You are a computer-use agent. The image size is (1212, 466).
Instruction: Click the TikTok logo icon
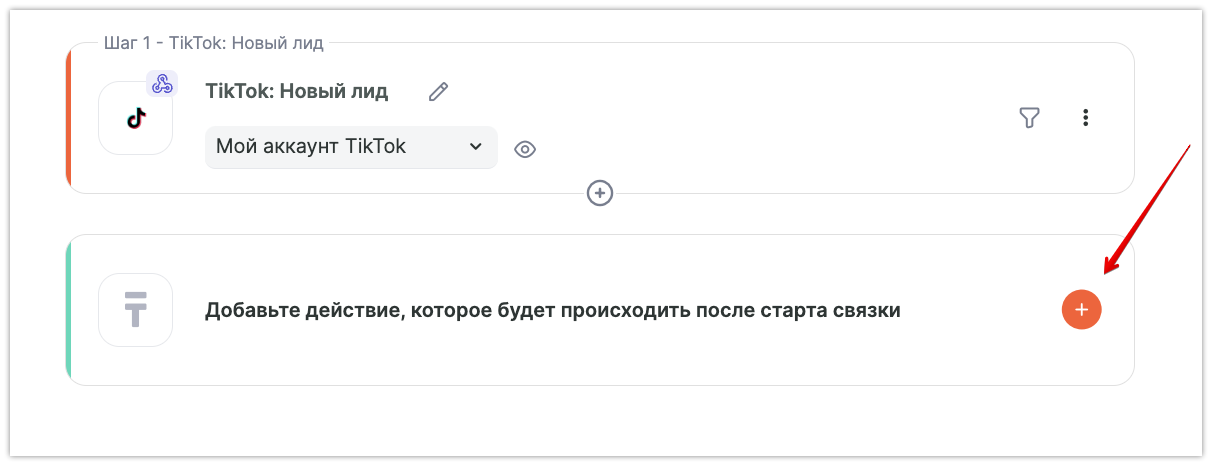coord(136,118)
